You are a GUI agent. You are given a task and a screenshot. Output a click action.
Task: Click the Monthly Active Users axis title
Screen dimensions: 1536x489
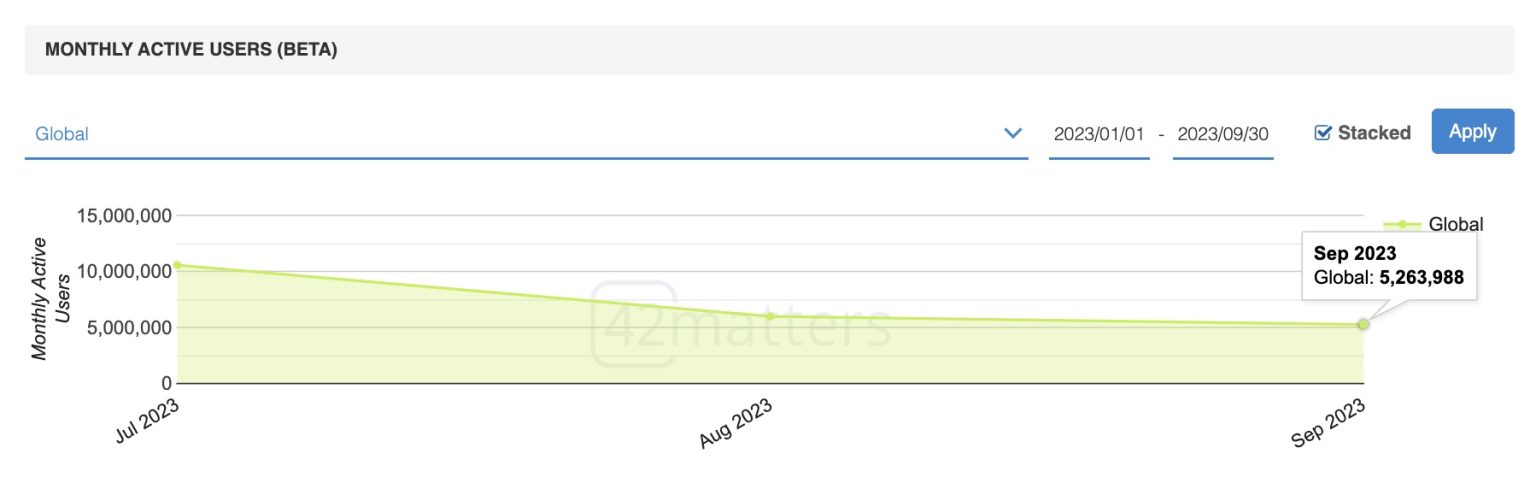tap(50, 298)
